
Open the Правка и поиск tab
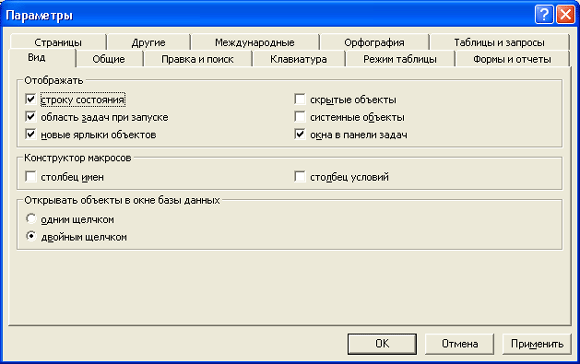click(198, 59)
